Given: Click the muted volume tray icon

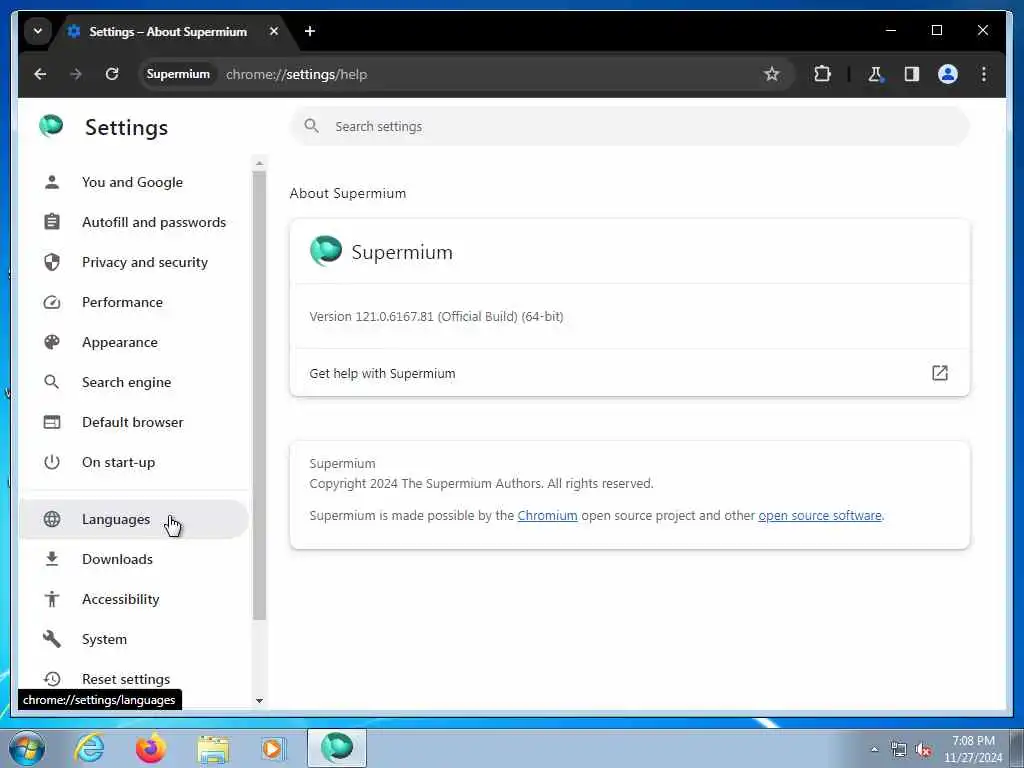Looking at the screenshot, I should [x=923, y=750].
